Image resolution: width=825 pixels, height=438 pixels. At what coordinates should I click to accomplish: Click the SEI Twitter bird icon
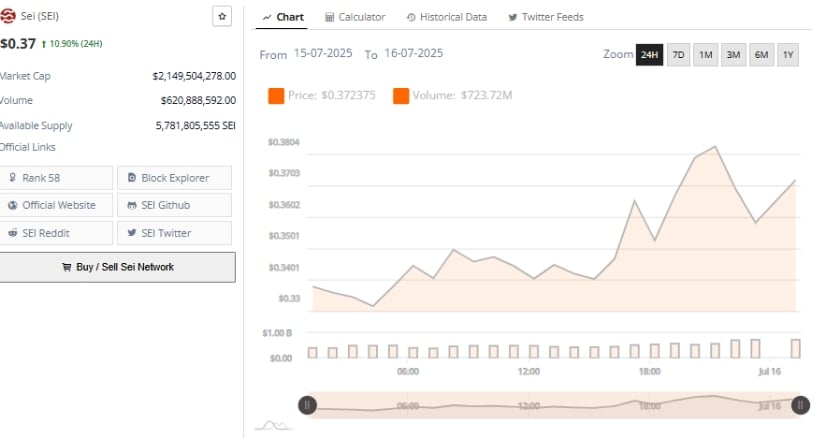coord(132,233)
